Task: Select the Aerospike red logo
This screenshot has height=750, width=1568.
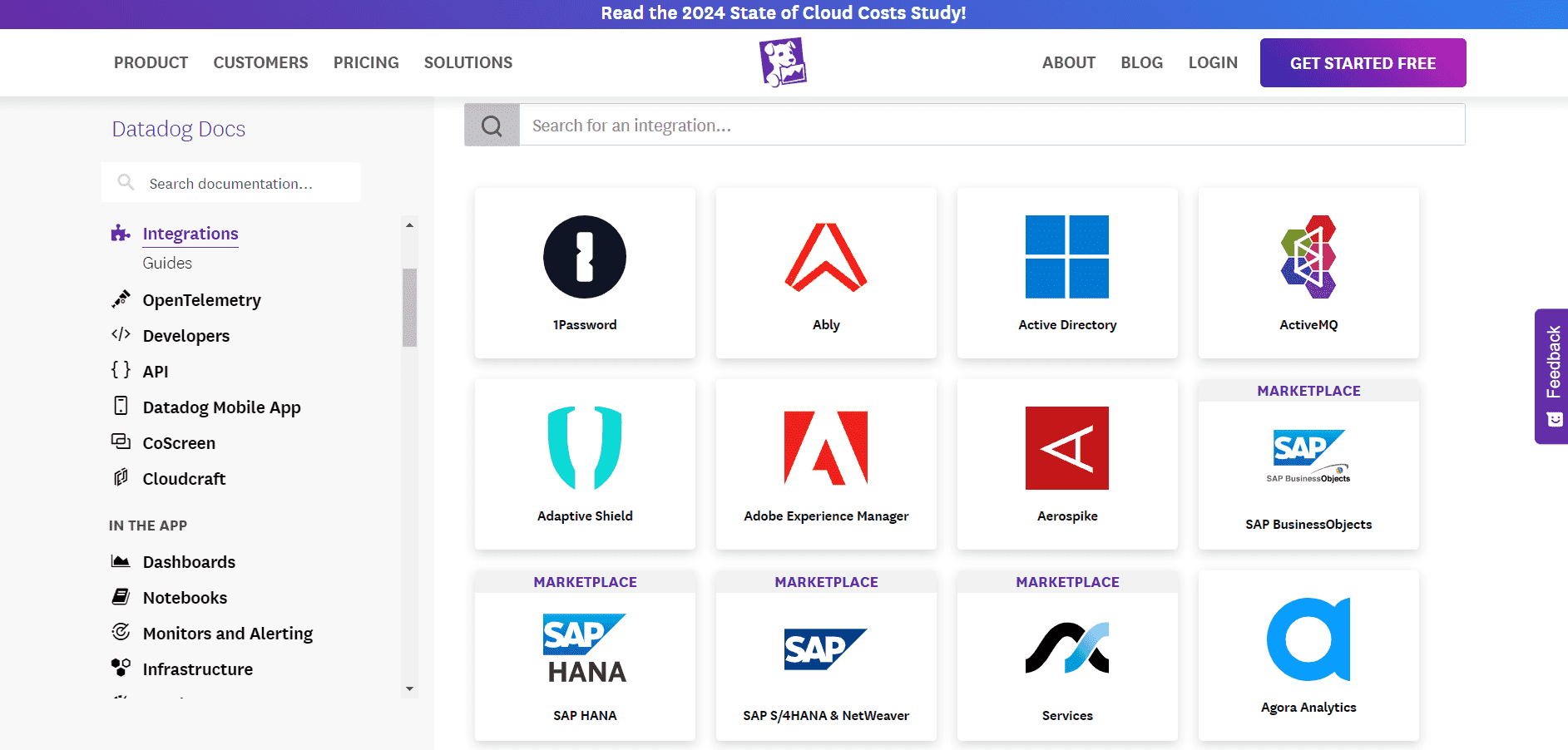Action: 1067,448
